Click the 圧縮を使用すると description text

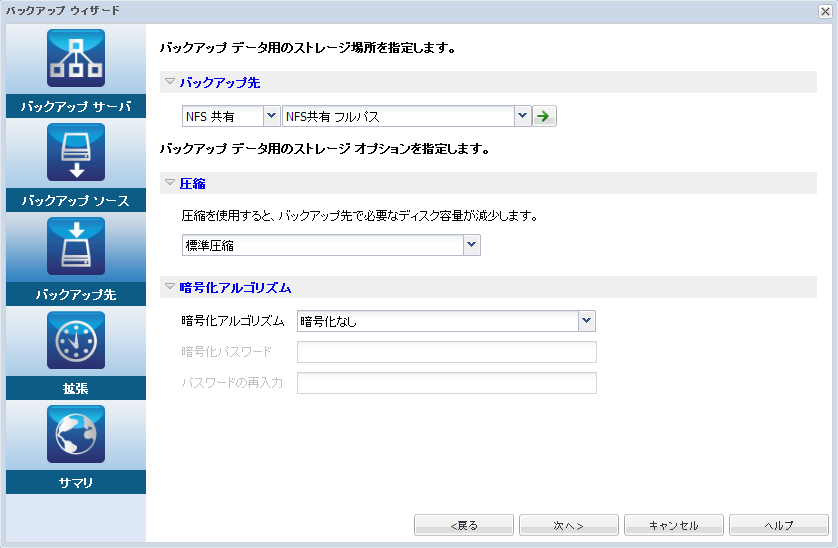pos(360,216)
